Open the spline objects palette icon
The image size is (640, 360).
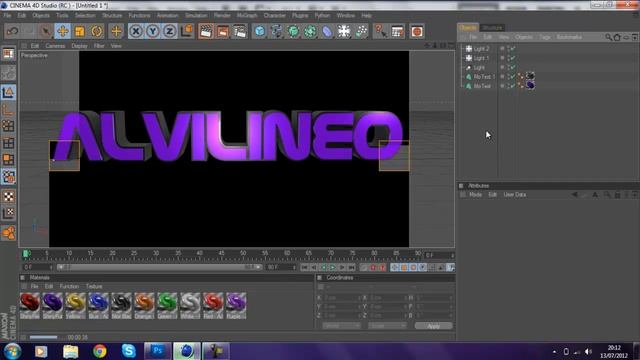click(276, 31)
